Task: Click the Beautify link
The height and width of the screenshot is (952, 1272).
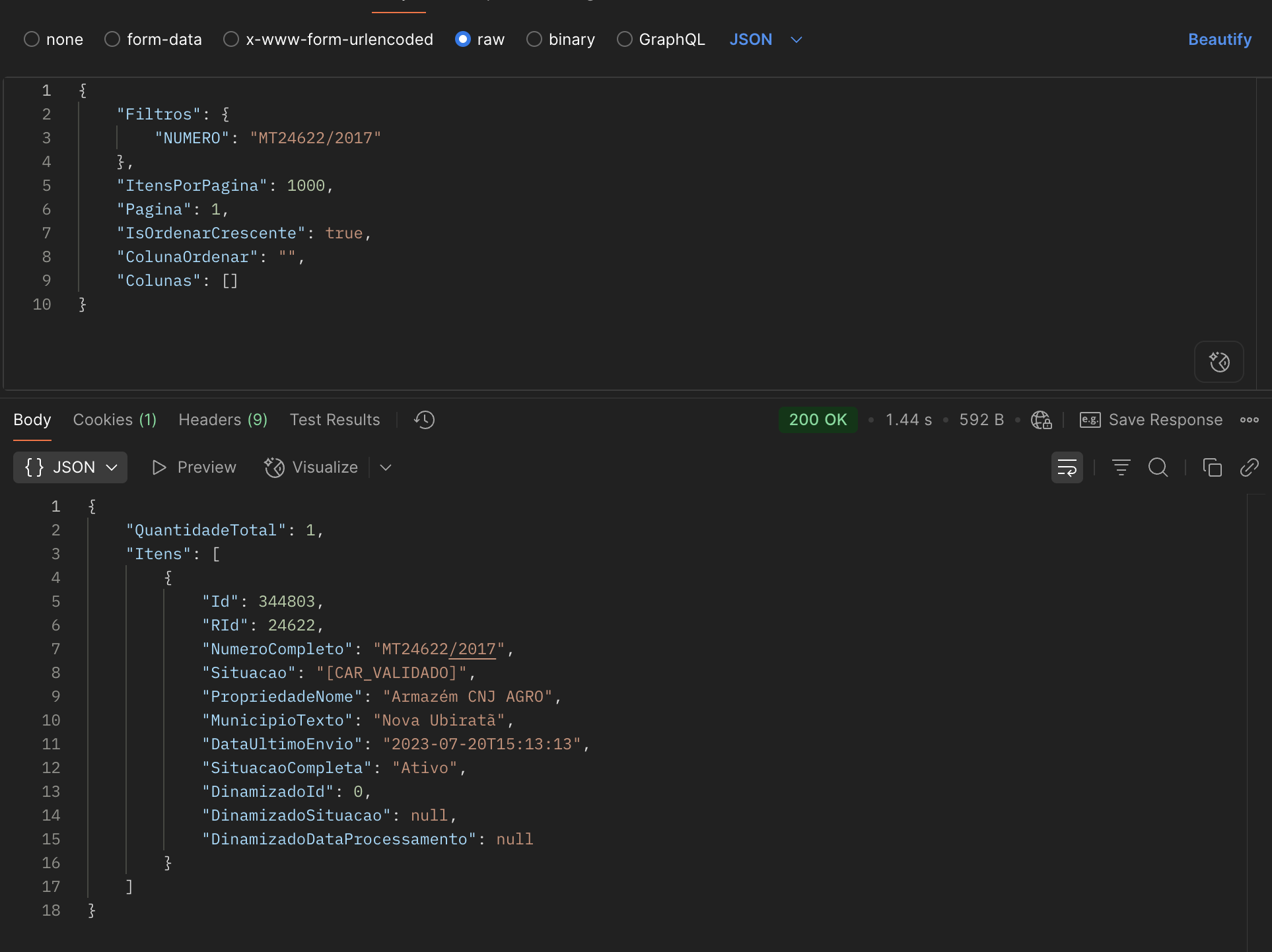Action: (x=1219, y=40)
